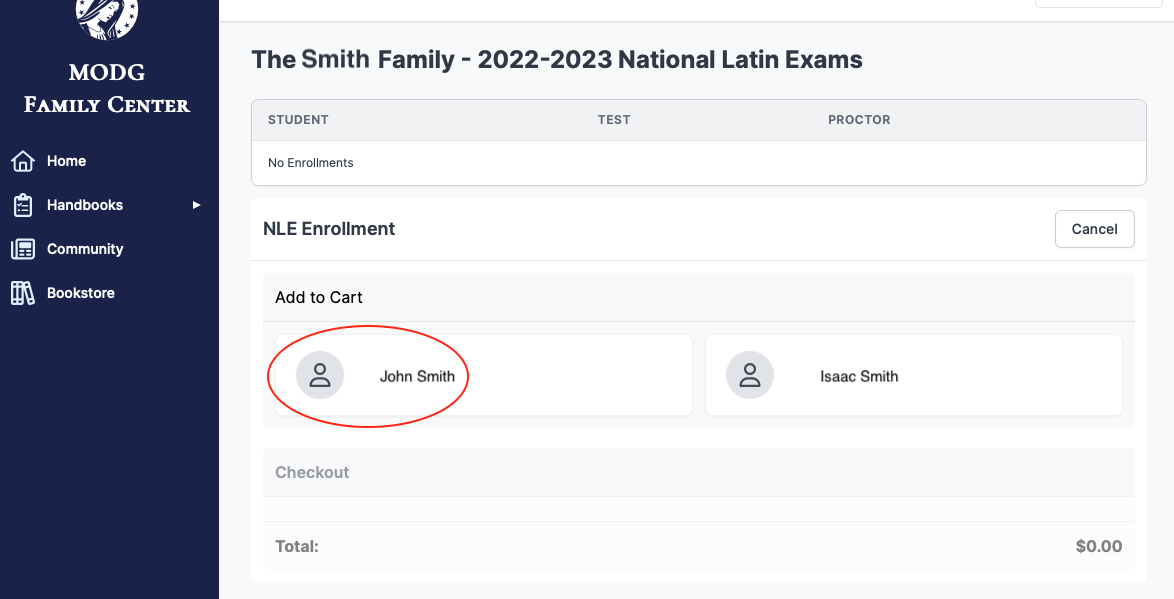Click the Total: label
Screen dimensions: 1174x599
(x=297, y=547)
